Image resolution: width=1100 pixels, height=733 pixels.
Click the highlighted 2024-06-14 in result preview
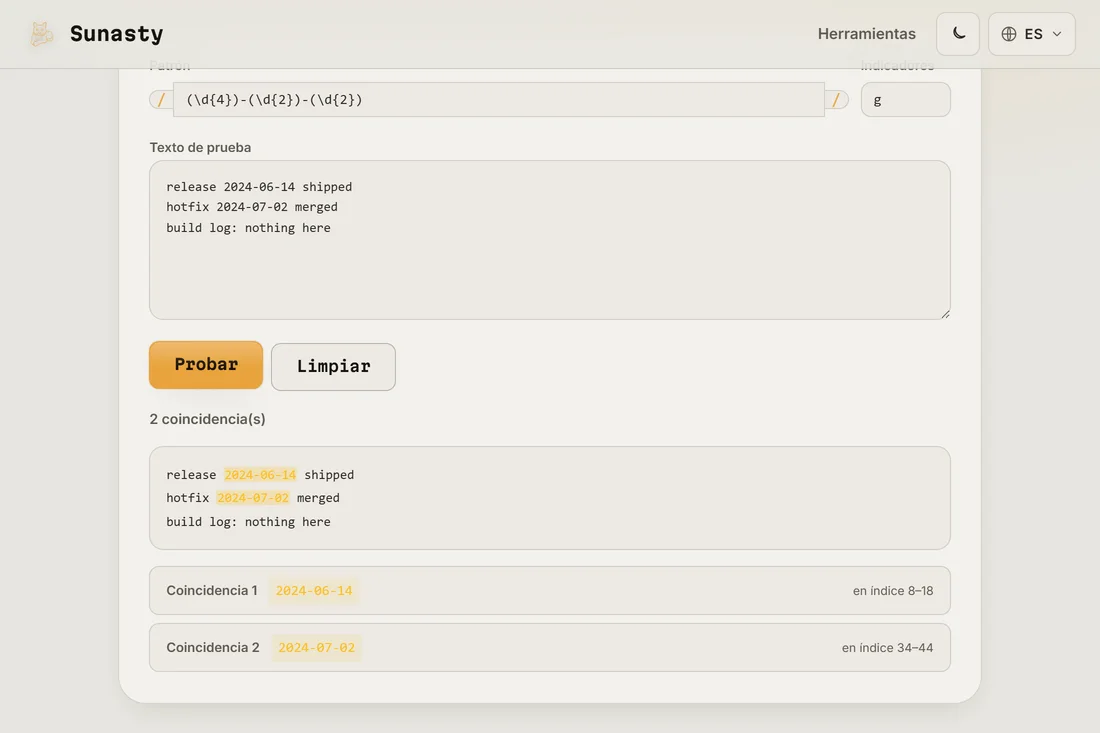260,475
